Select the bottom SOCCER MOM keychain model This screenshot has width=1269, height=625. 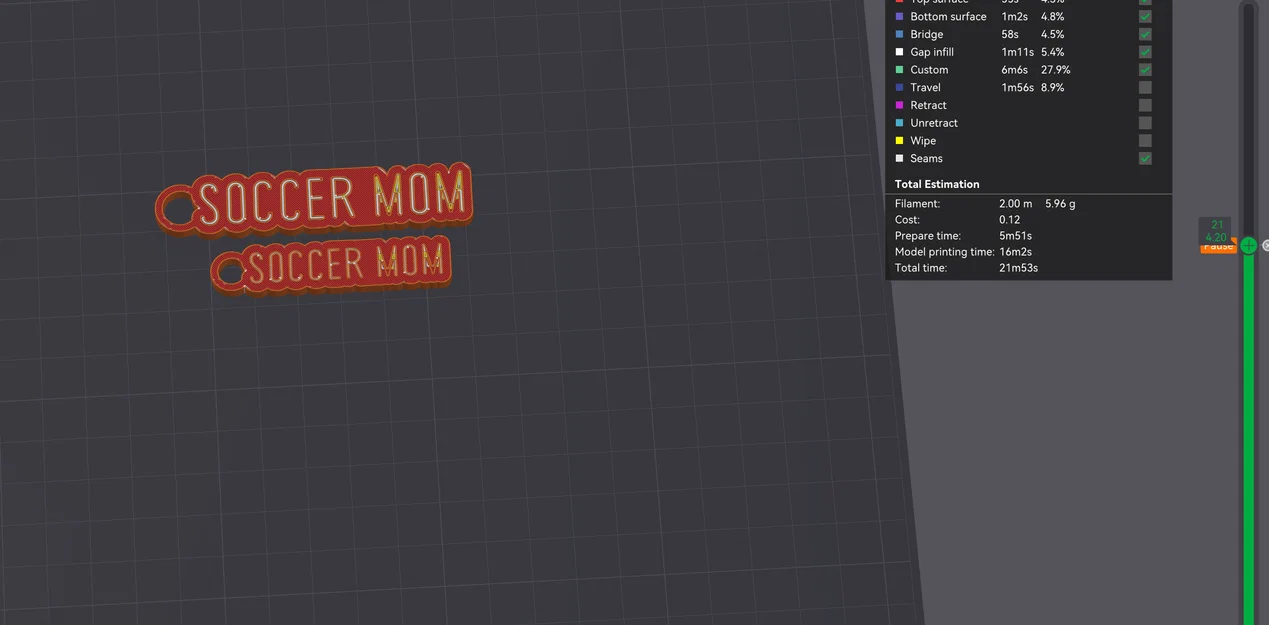pyautogui.click(x=330, y=265)
